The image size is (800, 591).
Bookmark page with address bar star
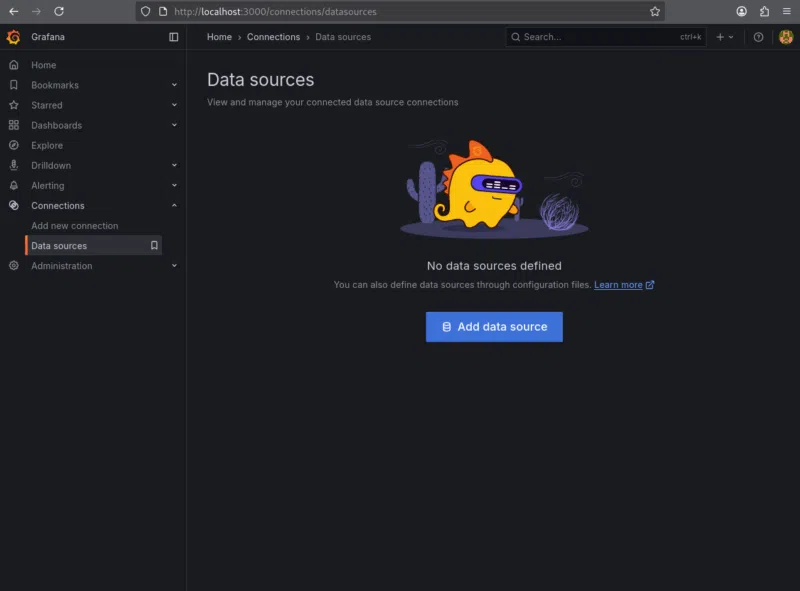[655, 11]
